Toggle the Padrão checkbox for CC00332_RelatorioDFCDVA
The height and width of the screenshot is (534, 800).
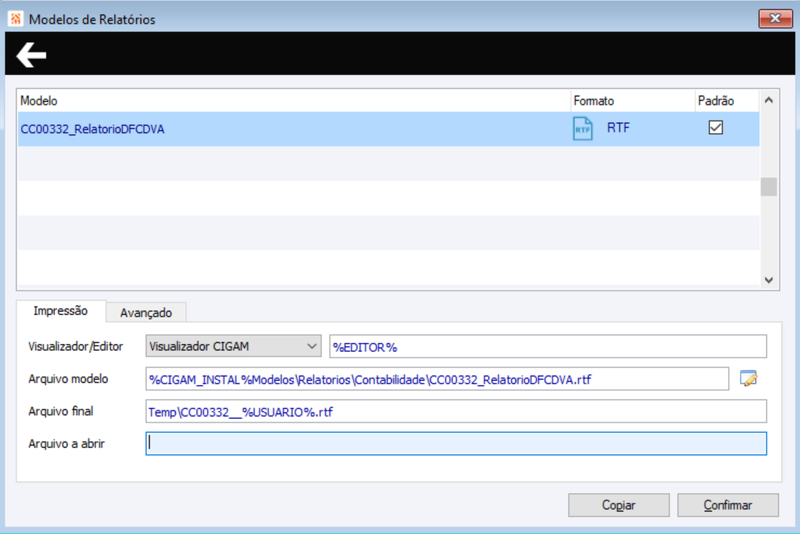tap(716, 128)
